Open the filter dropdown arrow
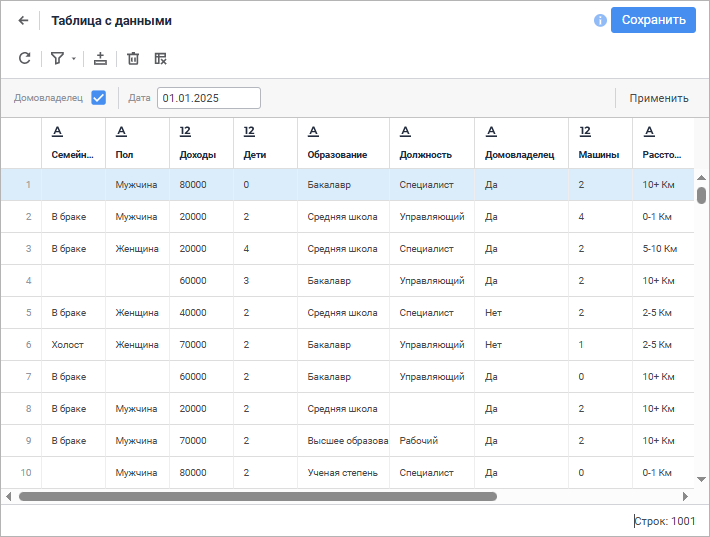 click(x=73, y=59)
